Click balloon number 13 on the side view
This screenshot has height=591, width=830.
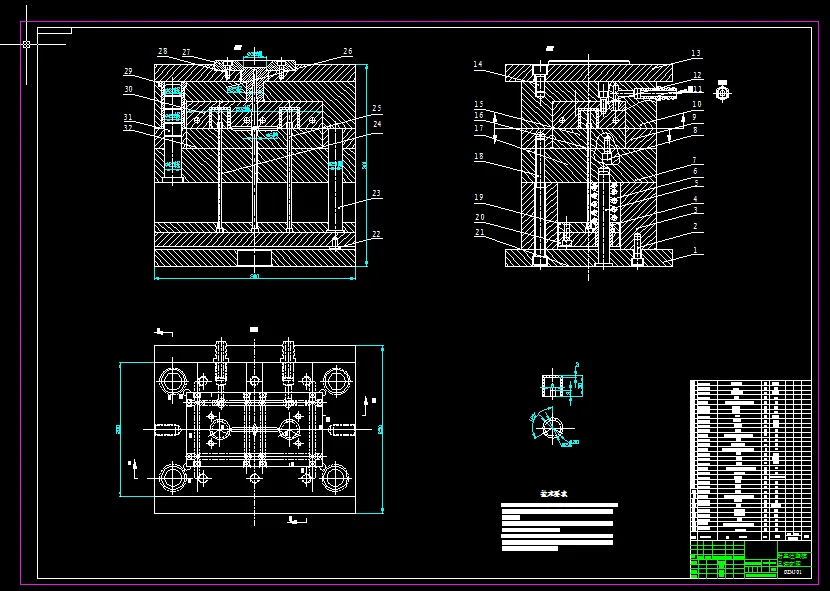(x=696, y=53)
